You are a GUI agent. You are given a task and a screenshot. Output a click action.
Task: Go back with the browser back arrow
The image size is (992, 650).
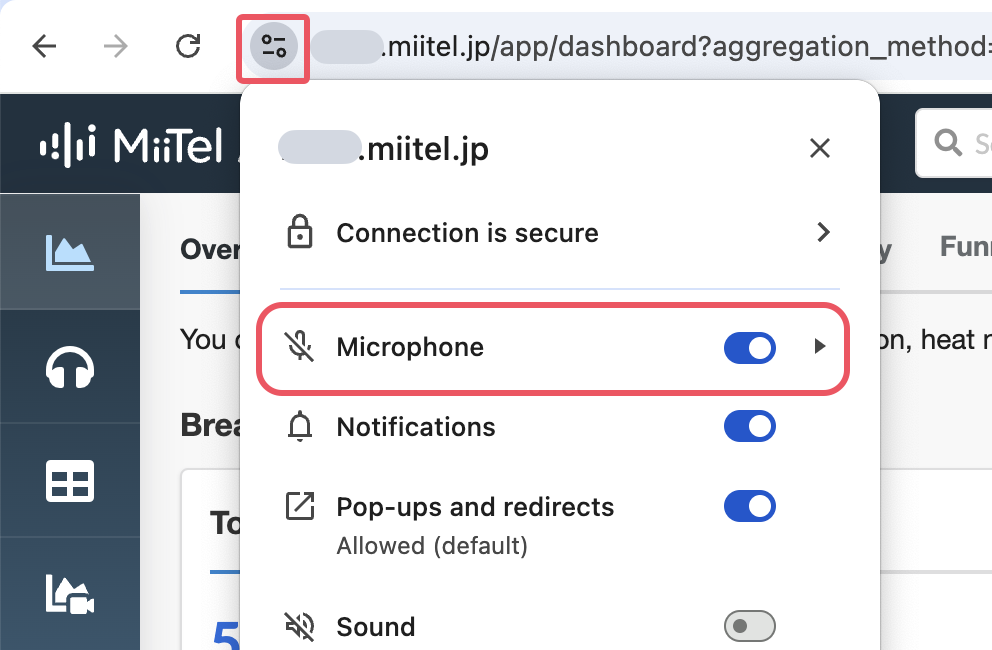(44, 46)
